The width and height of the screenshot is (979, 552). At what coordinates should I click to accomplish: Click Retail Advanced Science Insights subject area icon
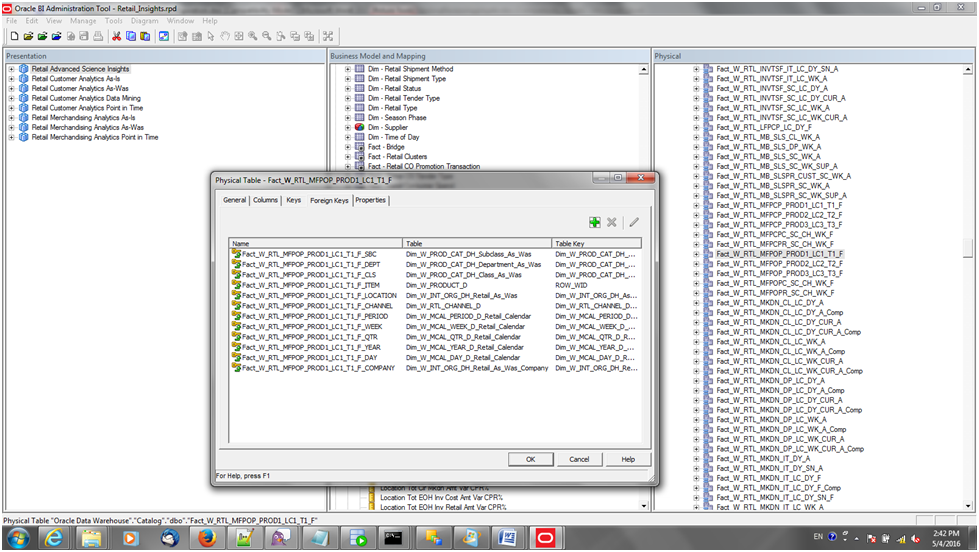(x=24, y=69)
